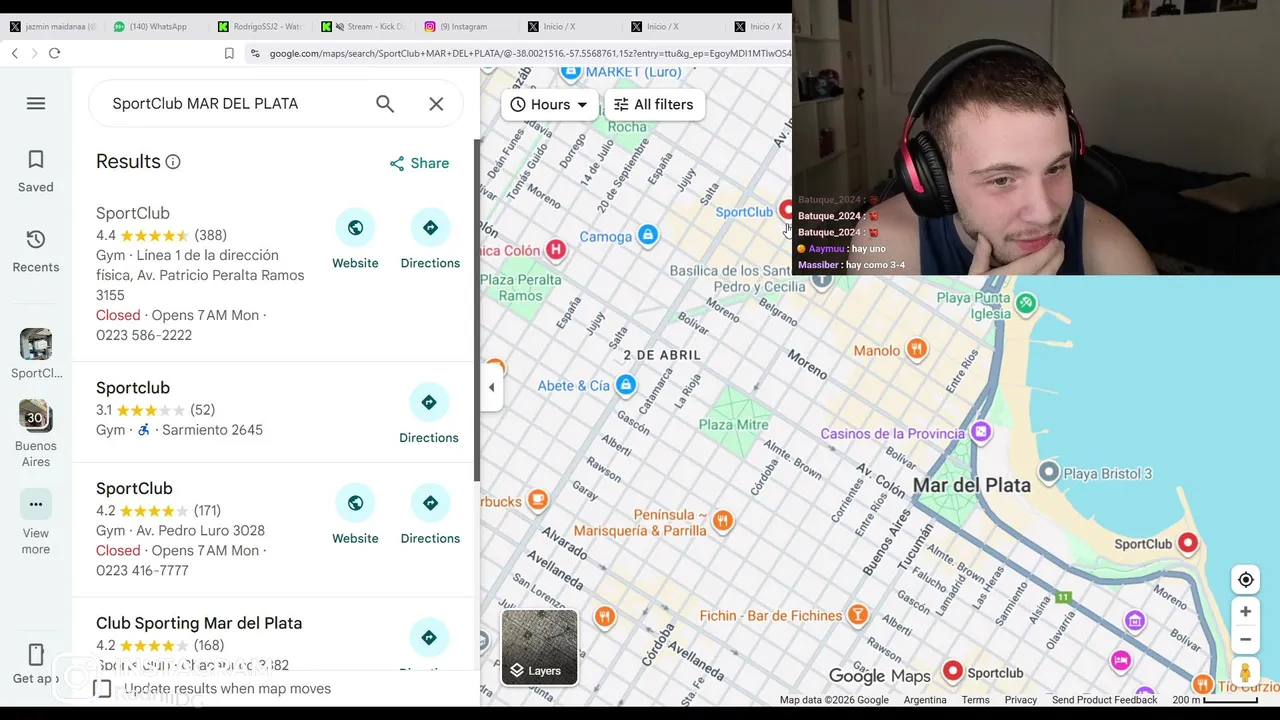Open the SportClub 4.4 rated result
The height and width of the screenshot is (720, 1280).
click(x=133, y=213)
